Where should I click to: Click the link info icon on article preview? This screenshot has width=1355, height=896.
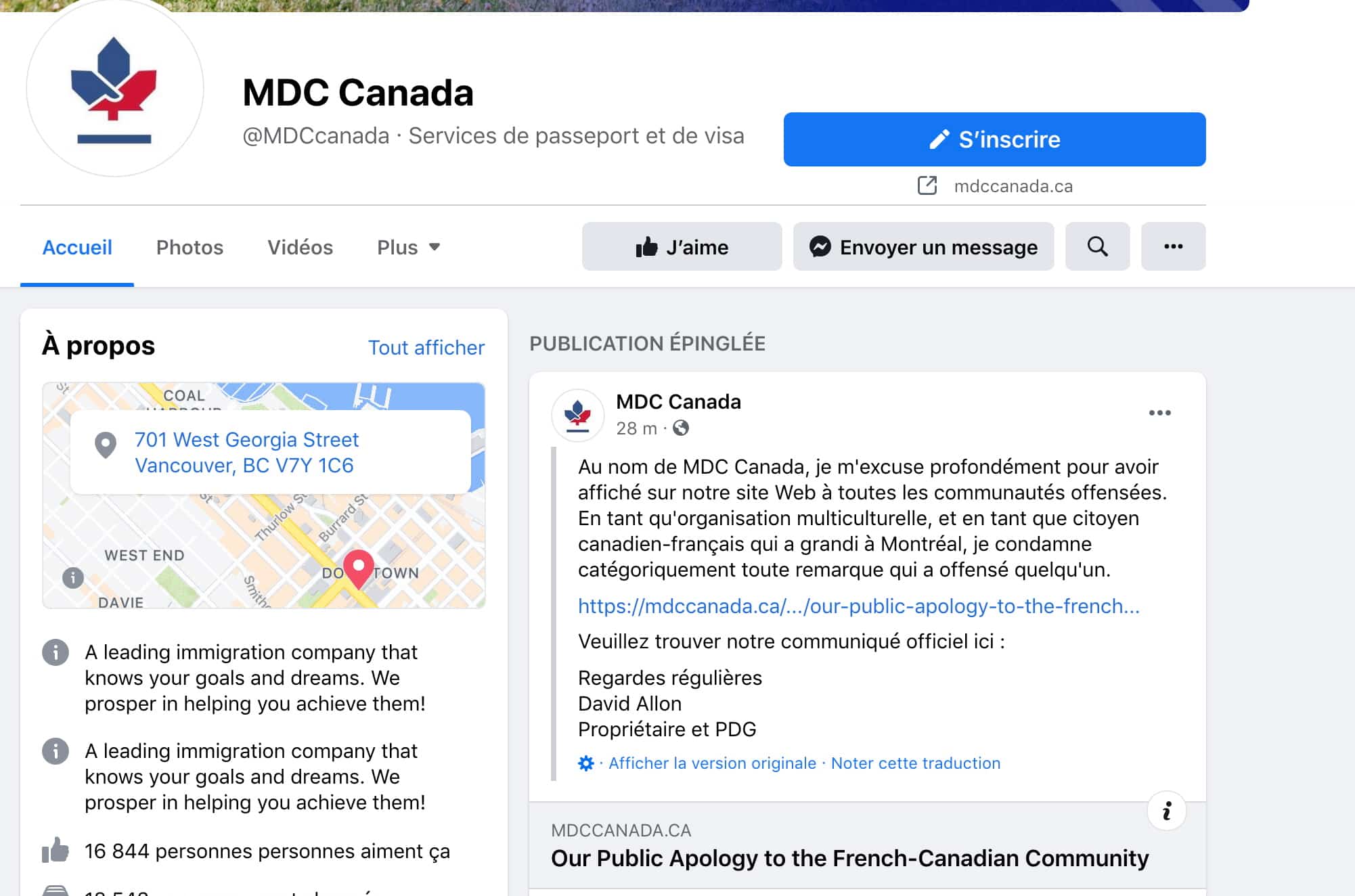click(1166, 811)
